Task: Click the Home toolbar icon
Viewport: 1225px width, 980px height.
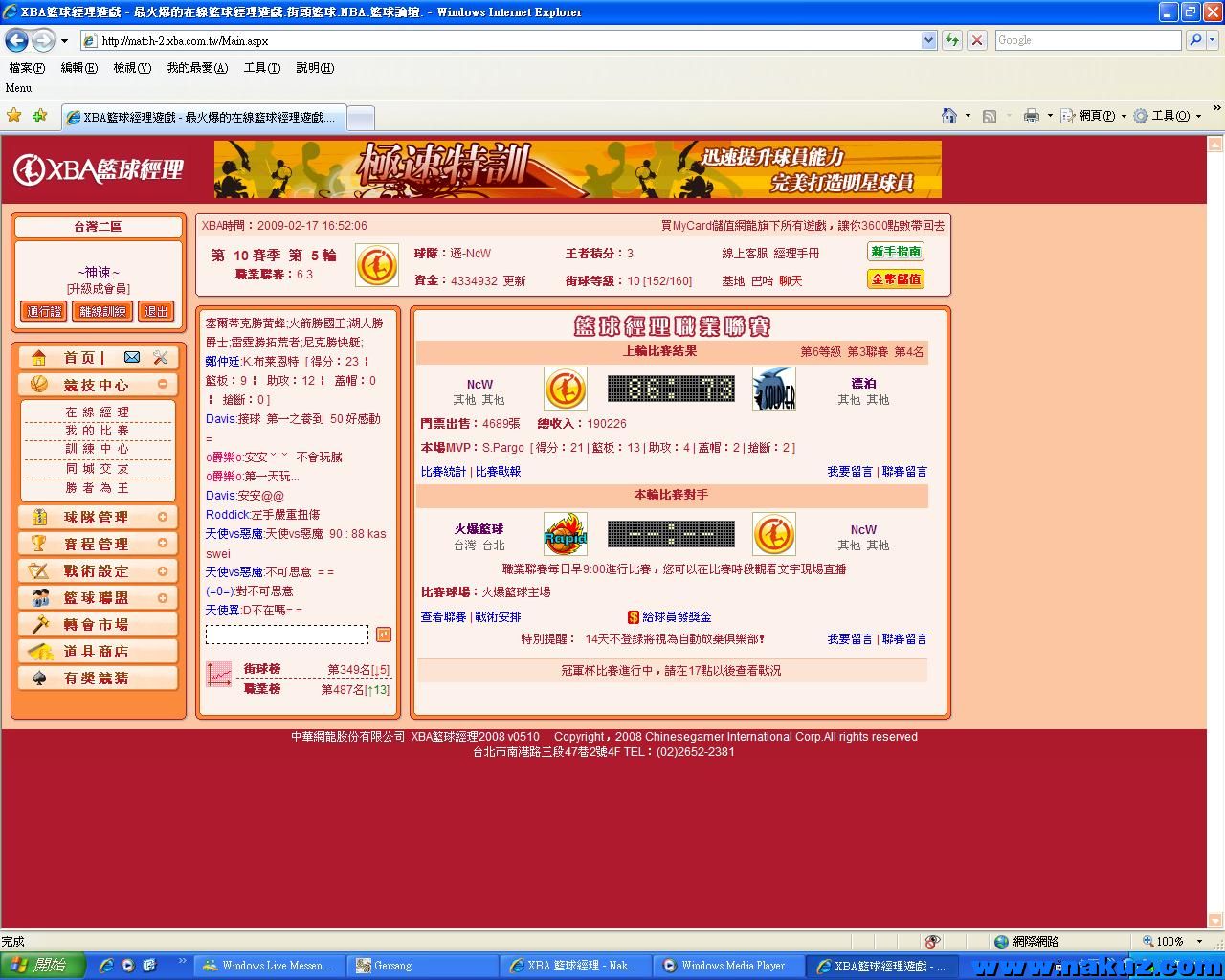Action: (x=948, y=116)
